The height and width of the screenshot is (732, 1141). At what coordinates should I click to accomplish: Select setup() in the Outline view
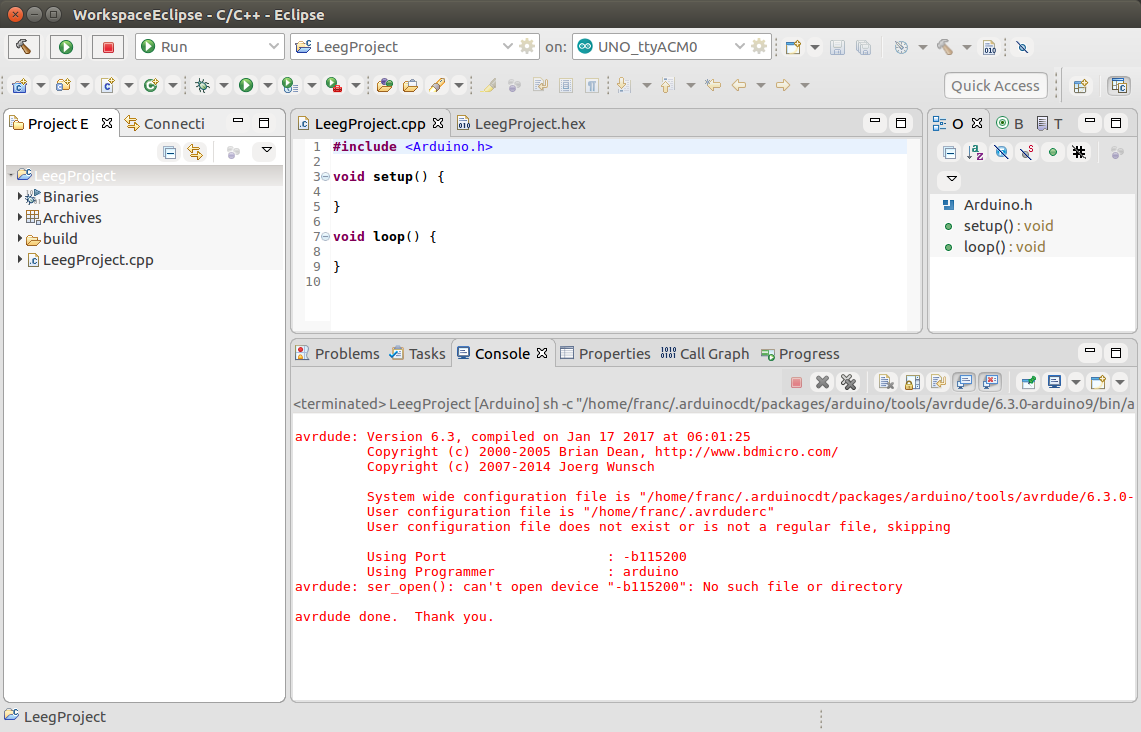985,226
